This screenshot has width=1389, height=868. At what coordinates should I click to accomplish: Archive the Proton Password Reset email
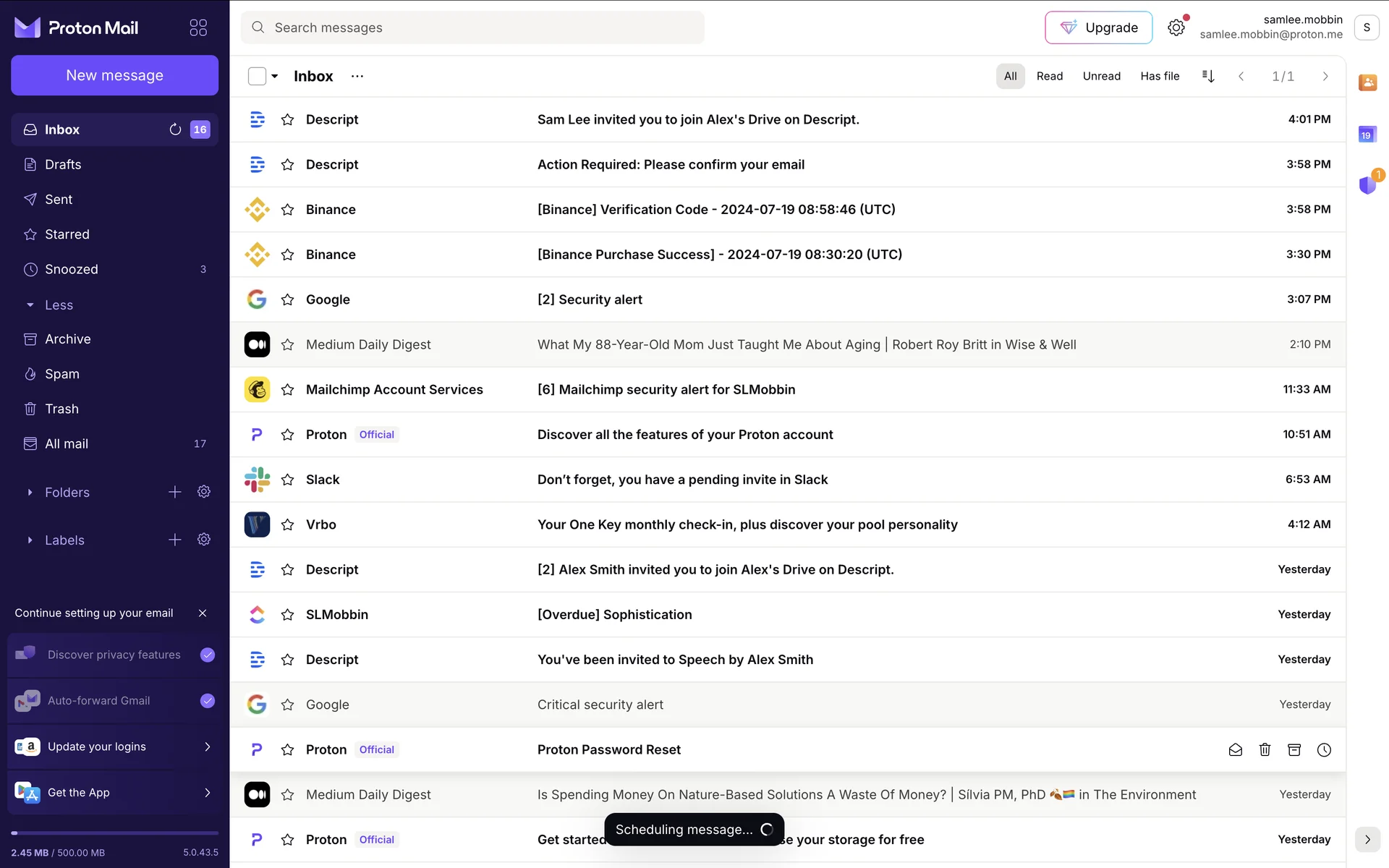click(x=1294, y=750)
